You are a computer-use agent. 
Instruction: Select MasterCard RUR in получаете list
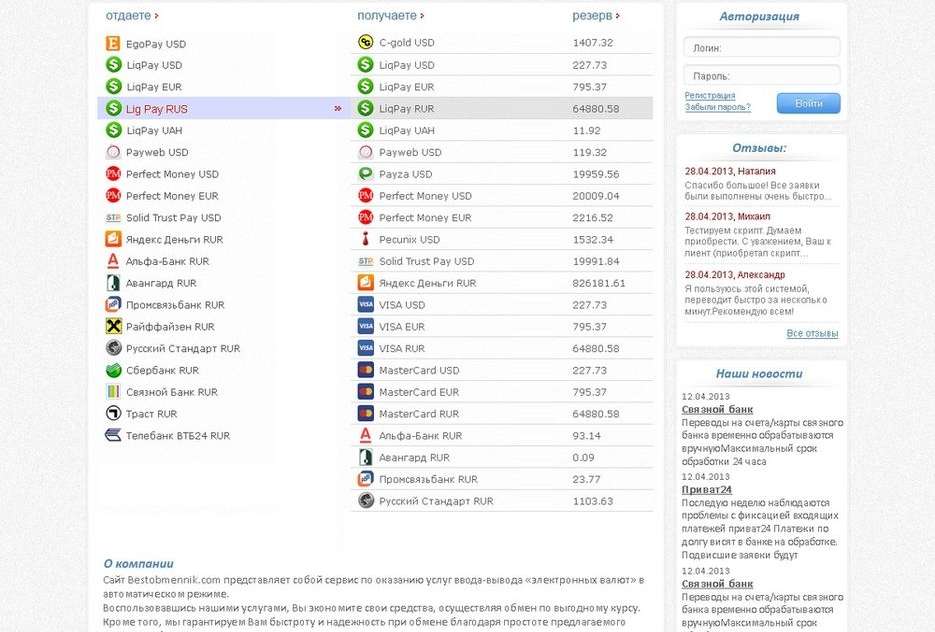[502, 414]
